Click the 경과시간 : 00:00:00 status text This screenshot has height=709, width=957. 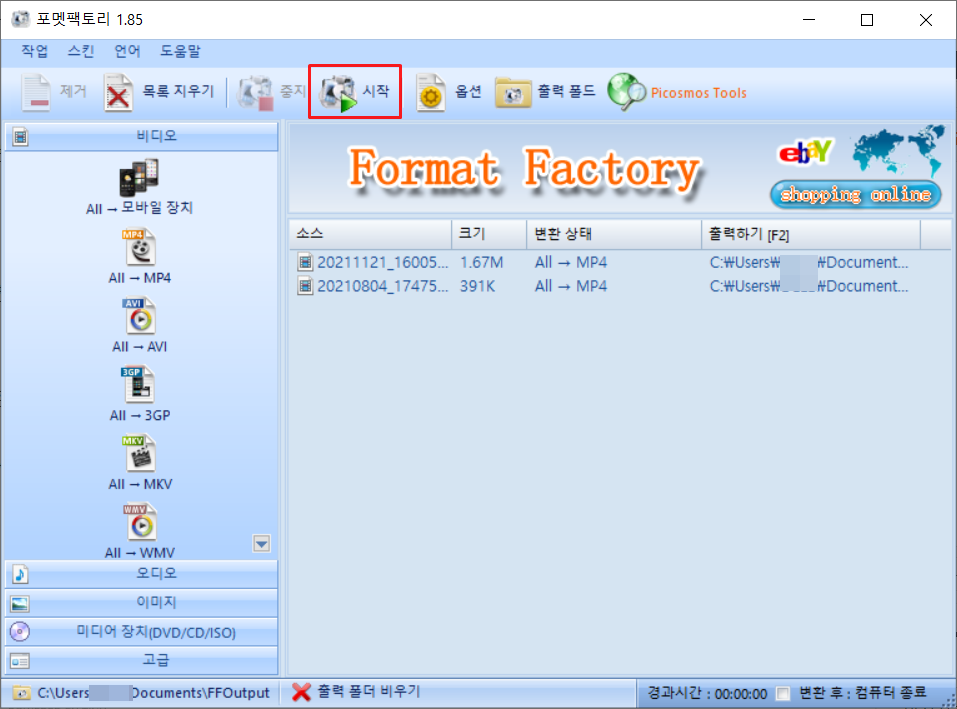[707, 694]
